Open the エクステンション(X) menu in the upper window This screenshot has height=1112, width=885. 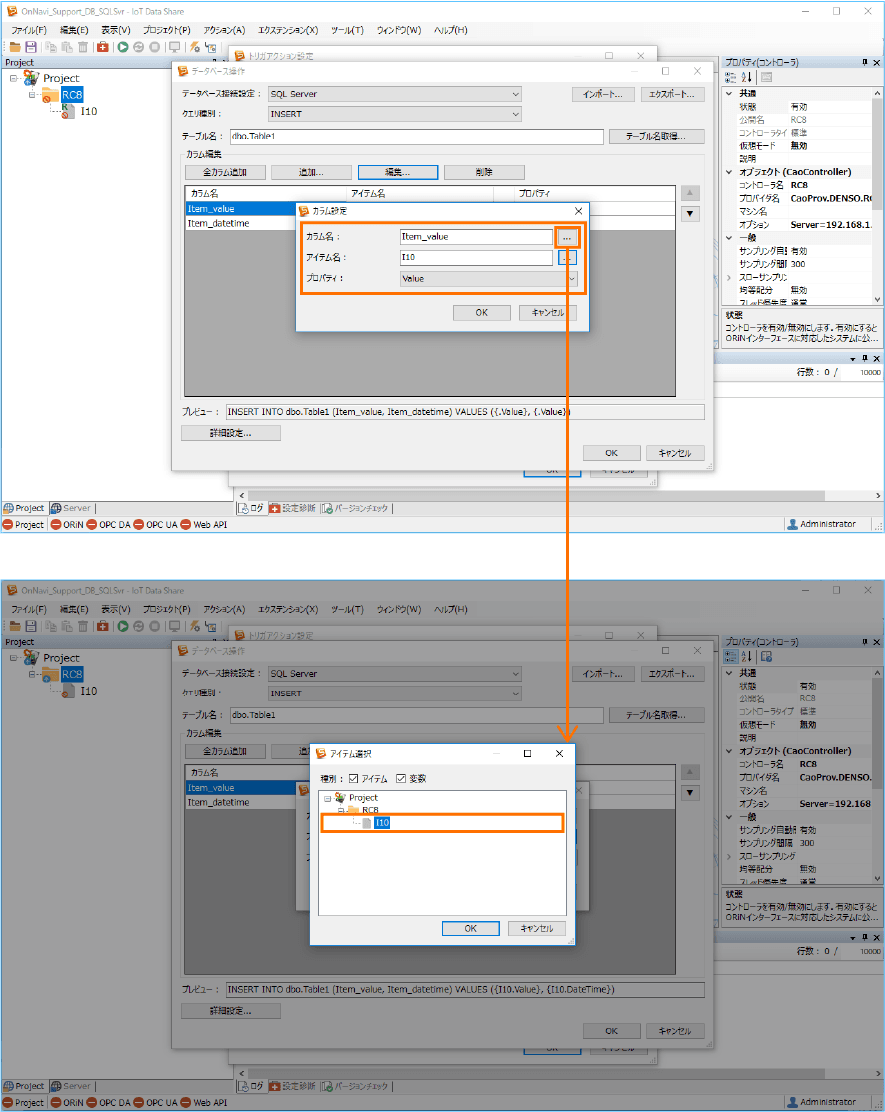pyautogui.click(x=287, y=30)
